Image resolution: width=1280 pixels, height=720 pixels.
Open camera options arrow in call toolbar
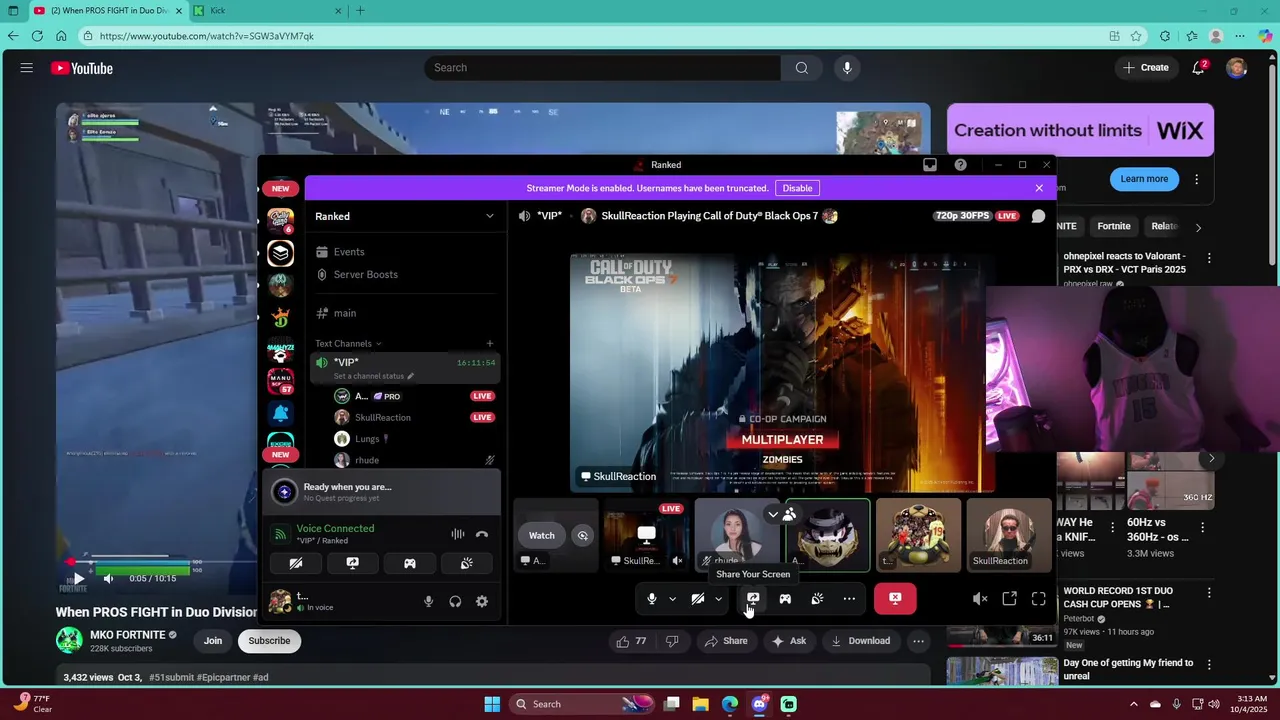(x=718, y=599)
